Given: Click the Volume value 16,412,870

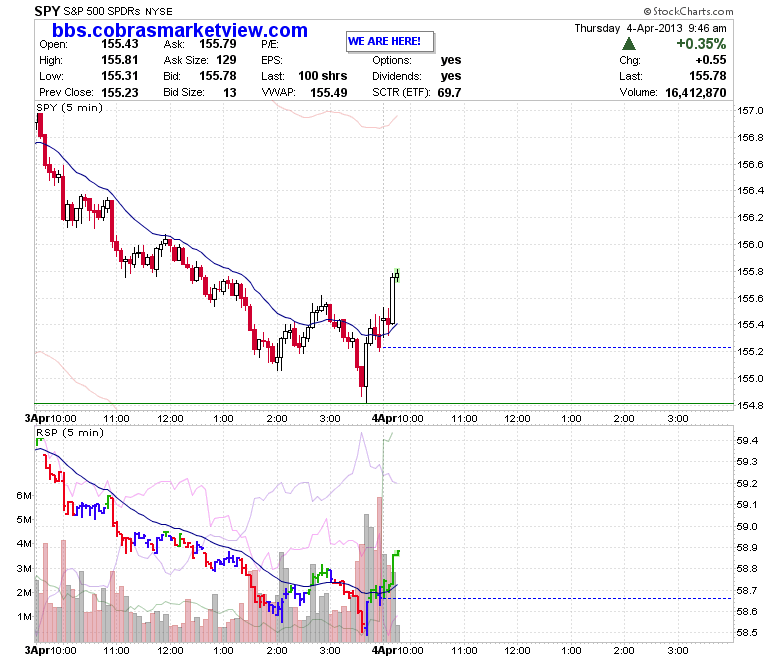Looking at the screenshot, I should coord(695,93).
